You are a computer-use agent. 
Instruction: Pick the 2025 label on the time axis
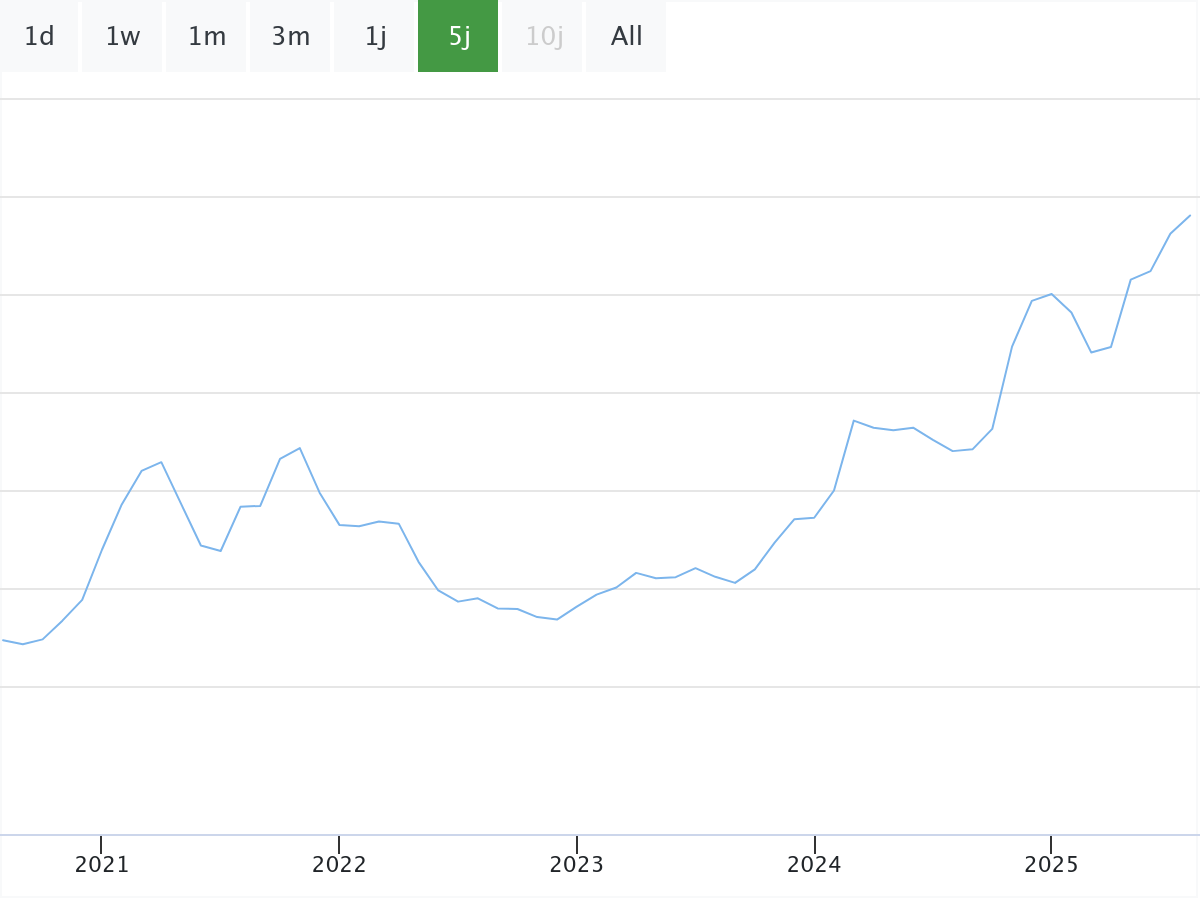point(1052,865)
